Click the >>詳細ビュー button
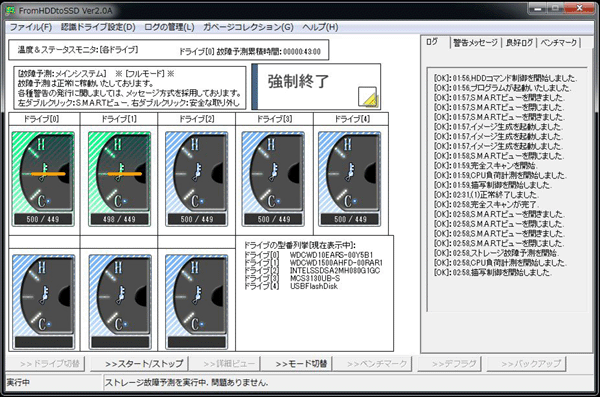The width and height of the screenshot is (600, 397). point(225,363)
